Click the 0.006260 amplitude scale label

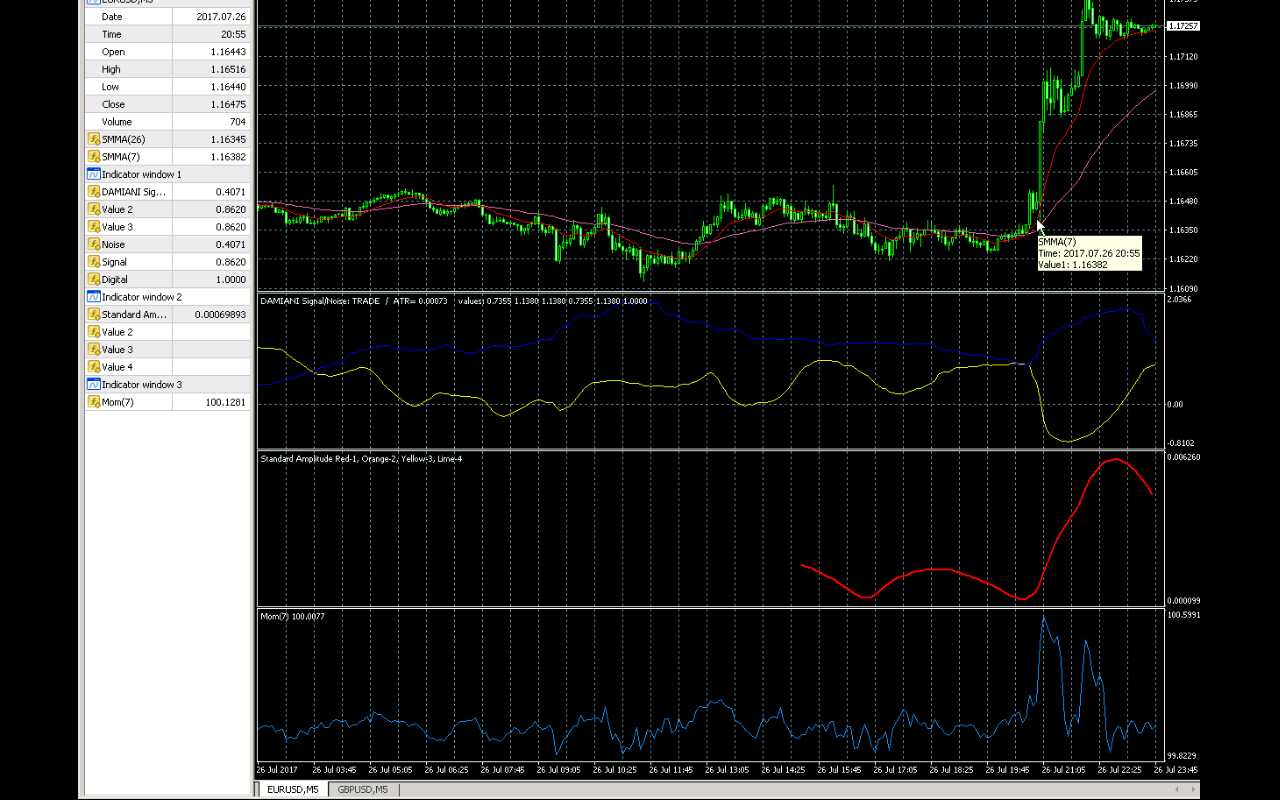point(1183,457)
